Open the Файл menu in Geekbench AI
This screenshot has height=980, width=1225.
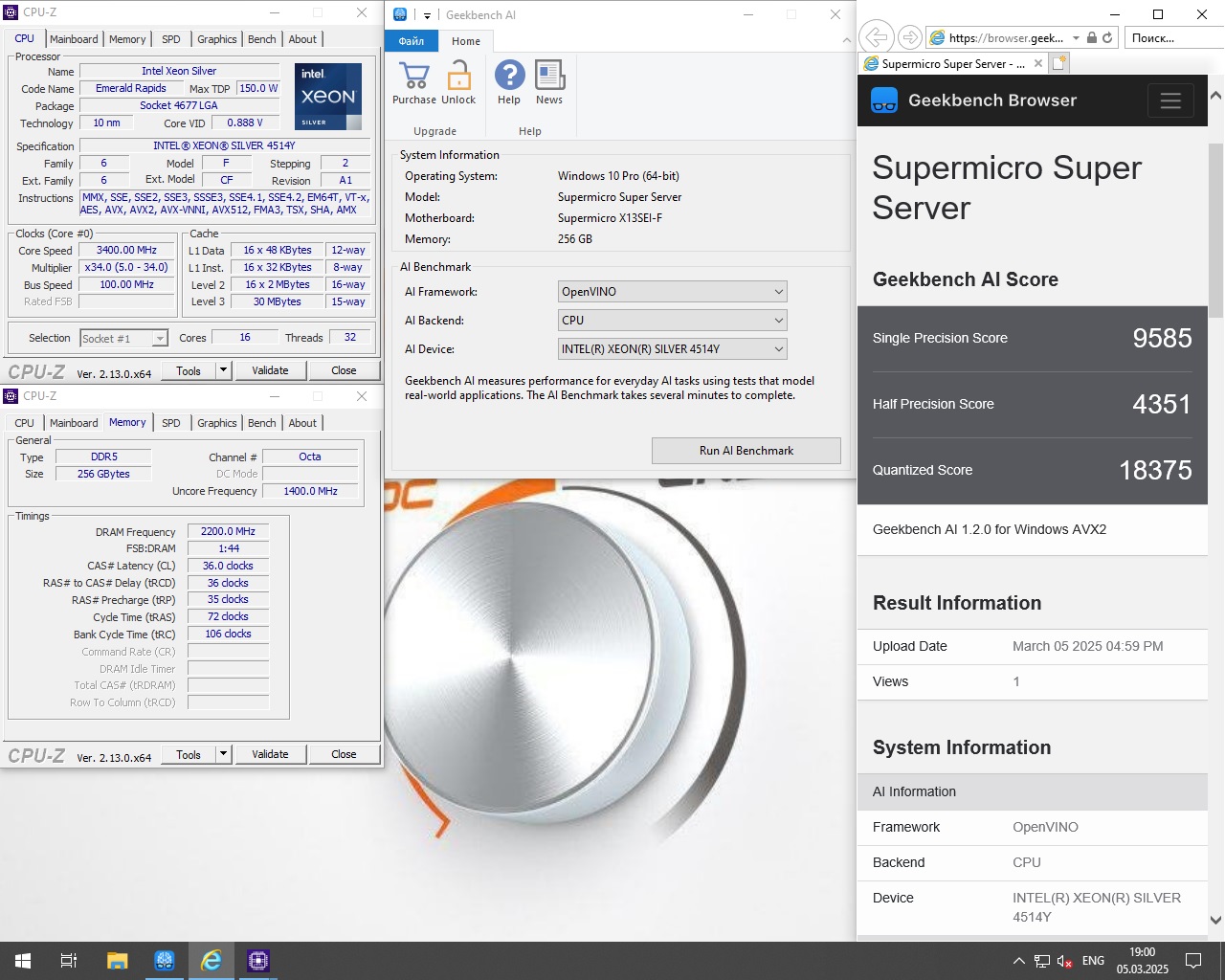click(x=412, y=41)
